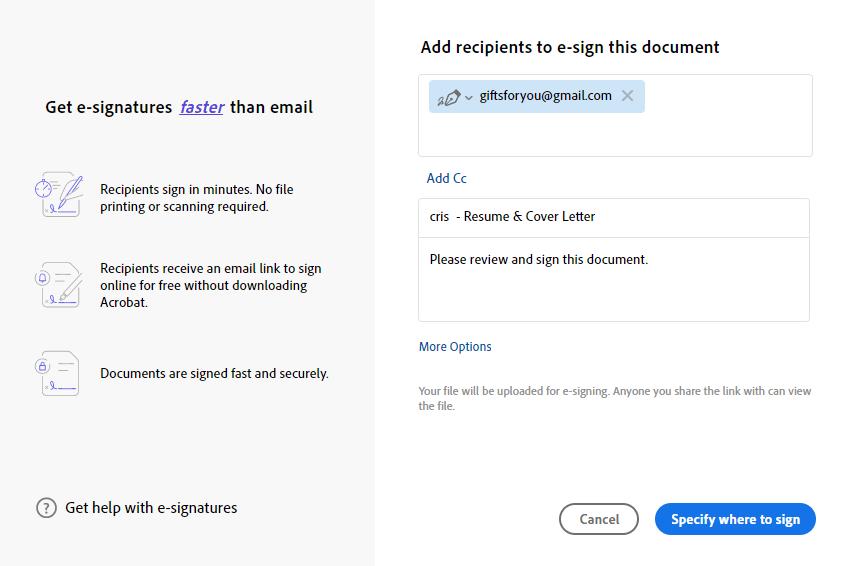Image resolution: width=850 pixels, height=566 pixels.
Task: Click the locked document security icon
Action: click(x=59, y=373)
